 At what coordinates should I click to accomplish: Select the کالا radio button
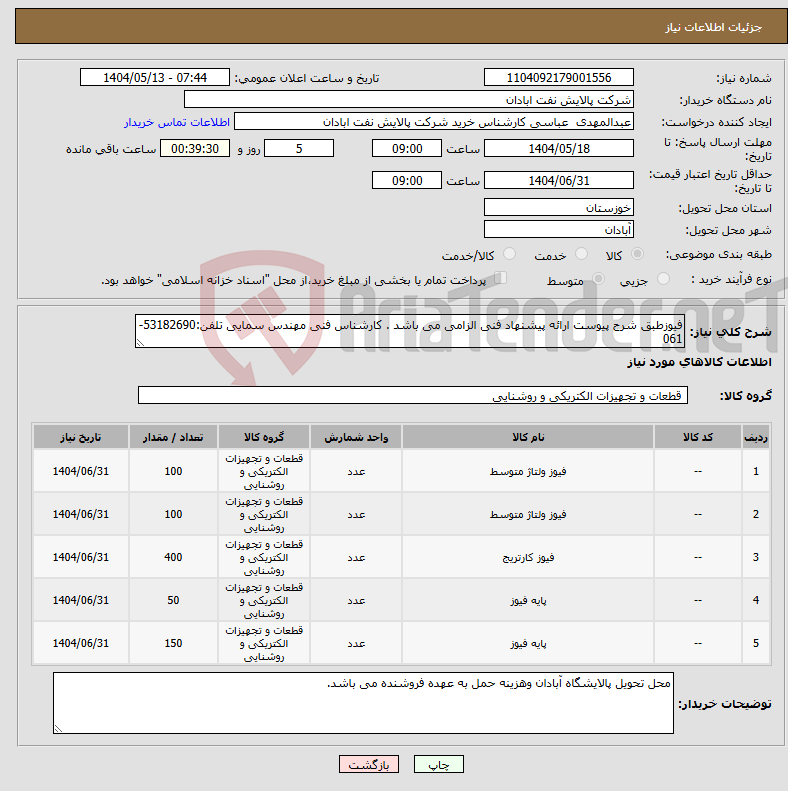(x=638, y=254)
